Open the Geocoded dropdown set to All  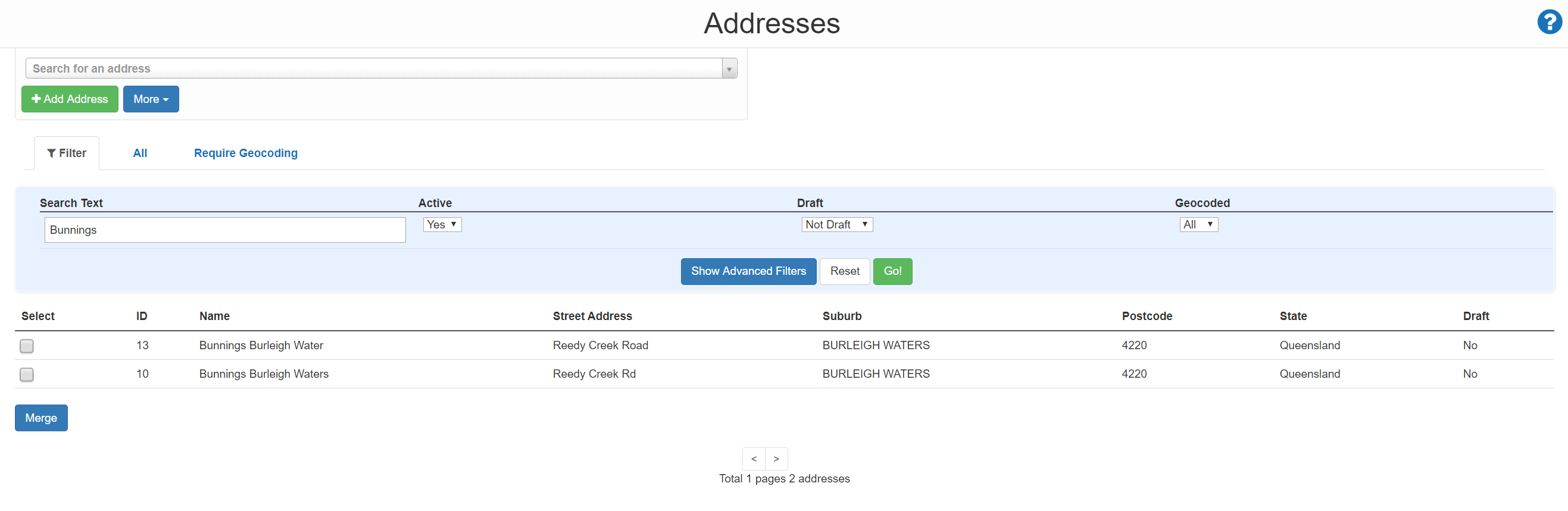pyautogui.click(x=1198, y=224)
